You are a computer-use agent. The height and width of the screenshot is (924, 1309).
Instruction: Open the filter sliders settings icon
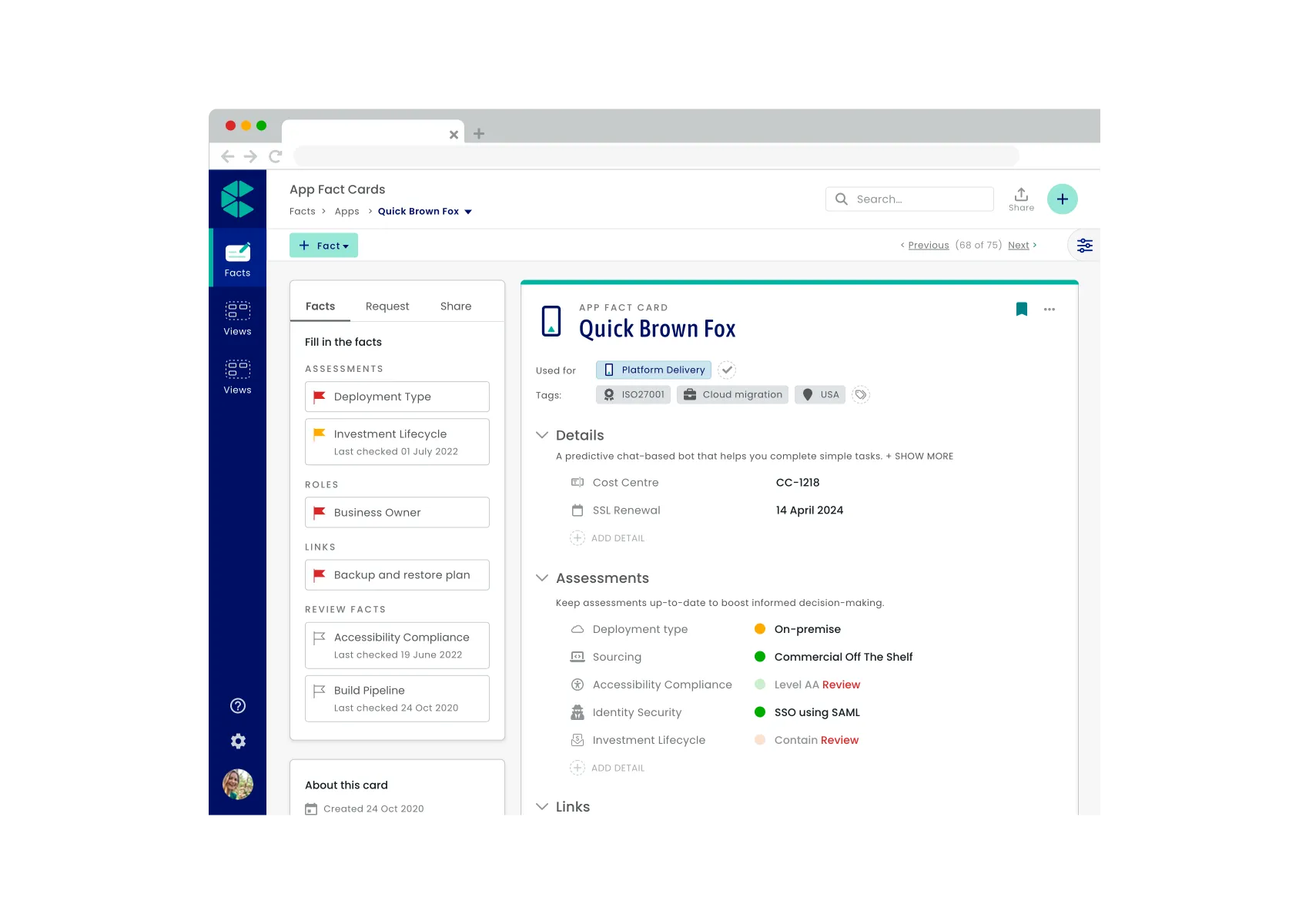(1084, 246)
